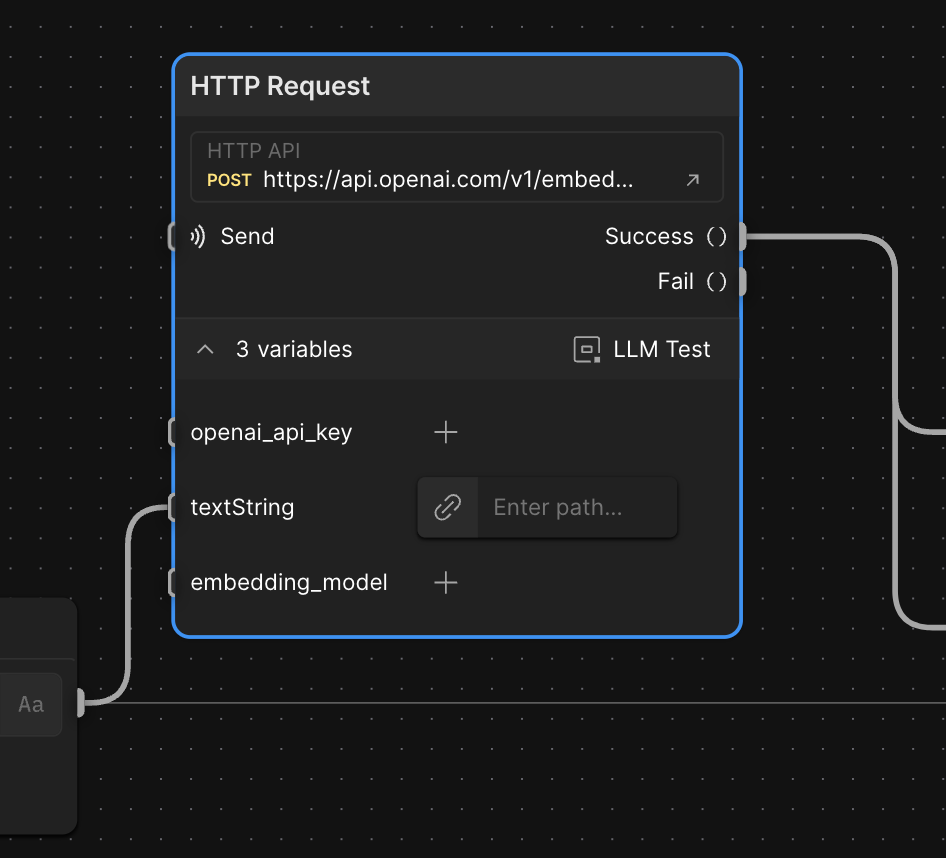Click the Send signal icon
The image size is (946, 858).
[198, 237]
